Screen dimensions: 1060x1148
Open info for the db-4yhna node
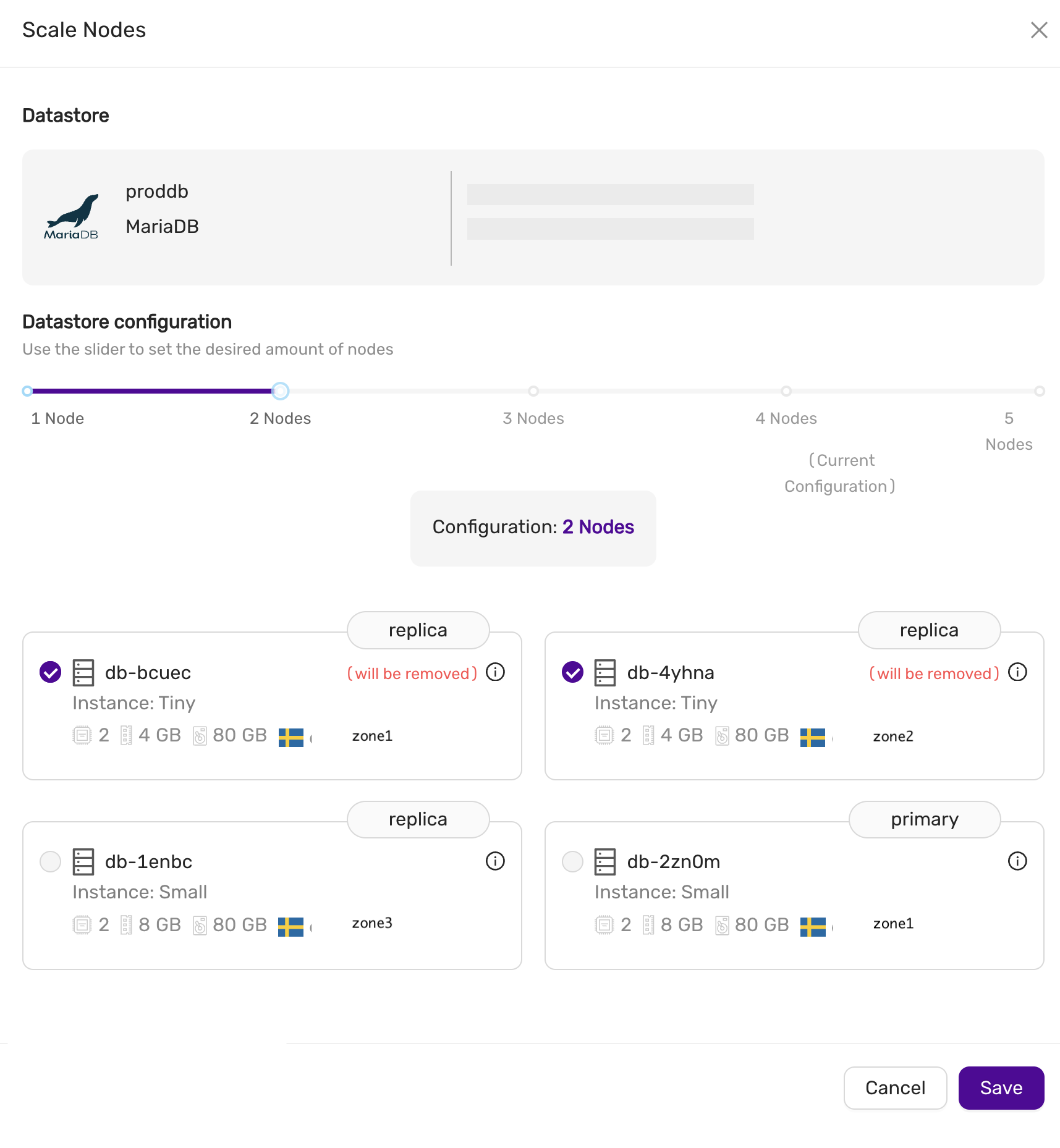pos(1017,672)
